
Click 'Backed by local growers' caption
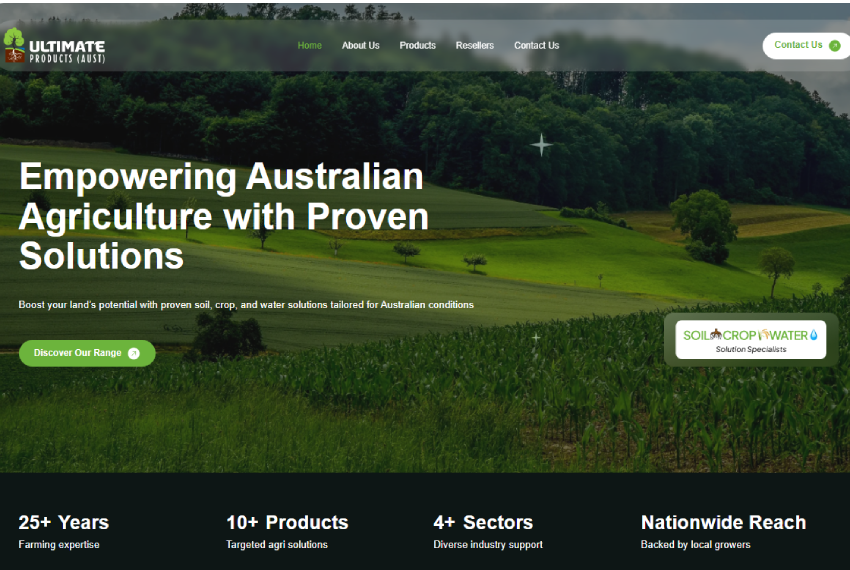point(696,545)
